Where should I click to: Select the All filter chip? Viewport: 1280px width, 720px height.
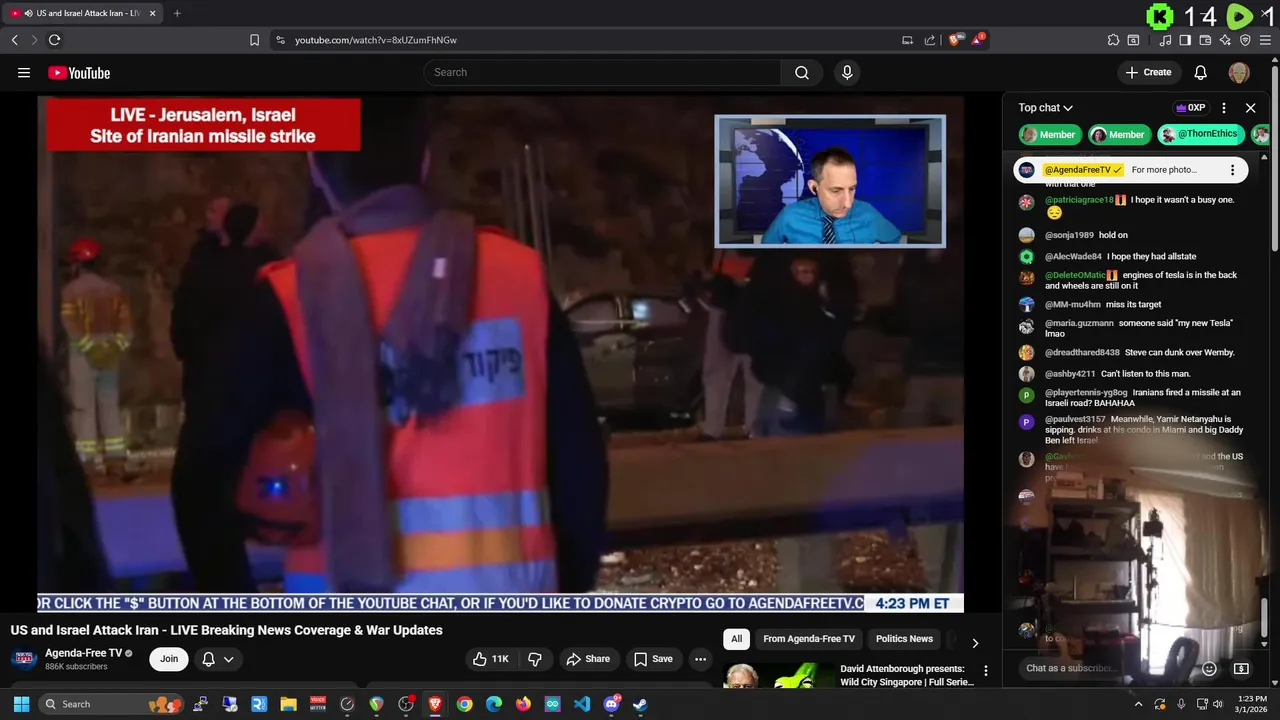pos(736,639)
